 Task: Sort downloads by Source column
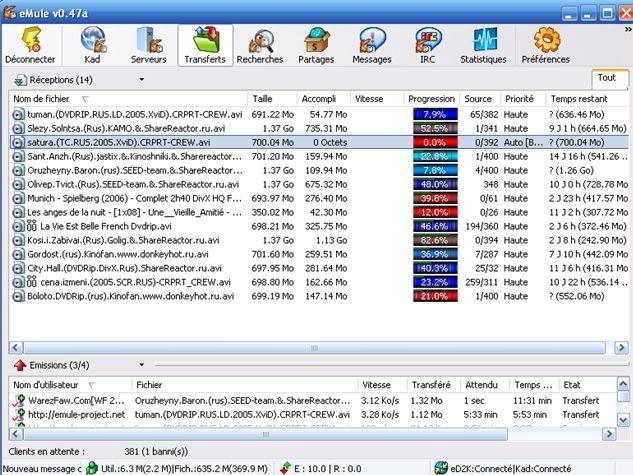[480, 98]
